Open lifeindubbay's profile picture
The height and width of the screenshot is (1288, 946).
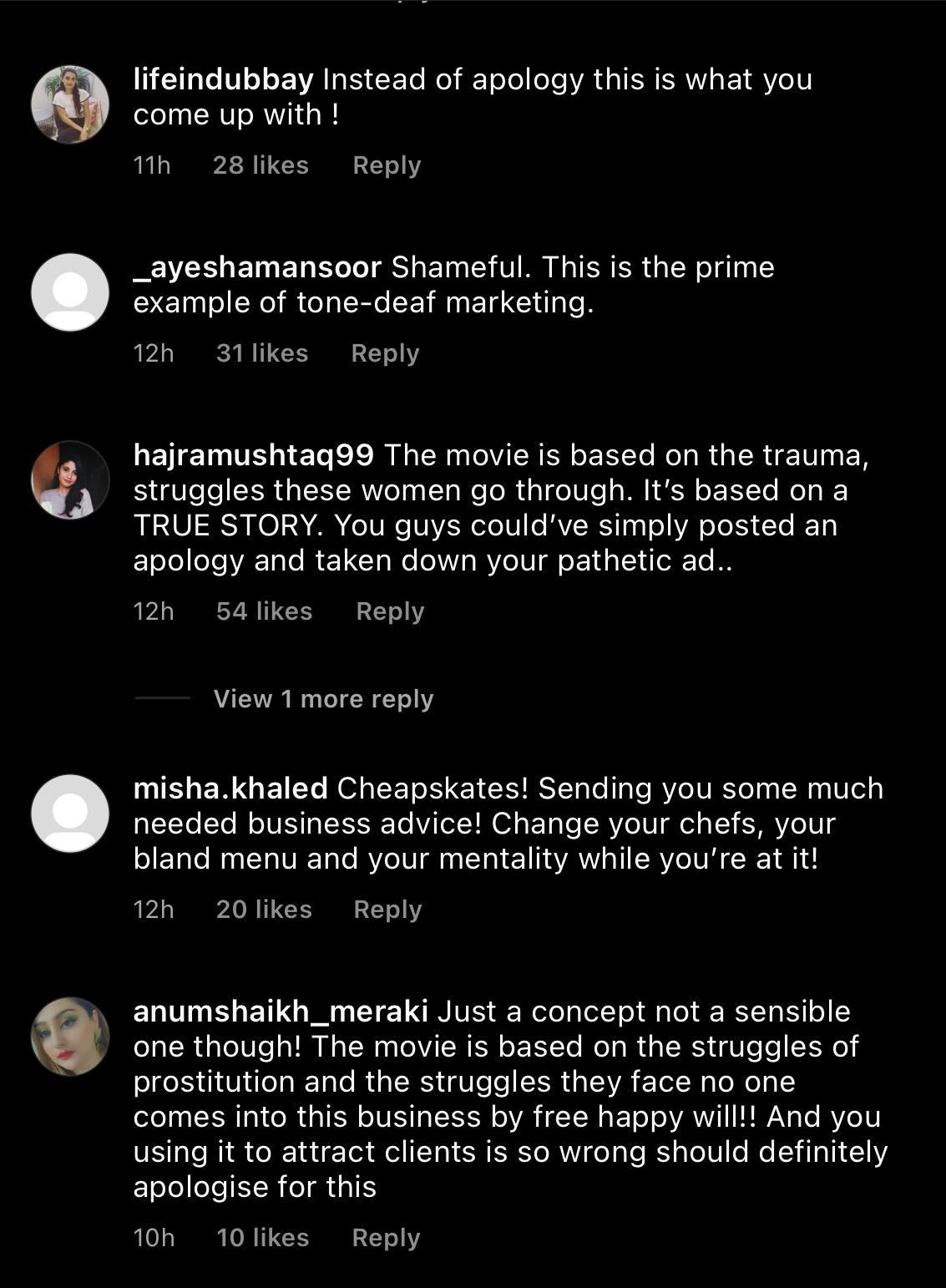tap(70, 104)
